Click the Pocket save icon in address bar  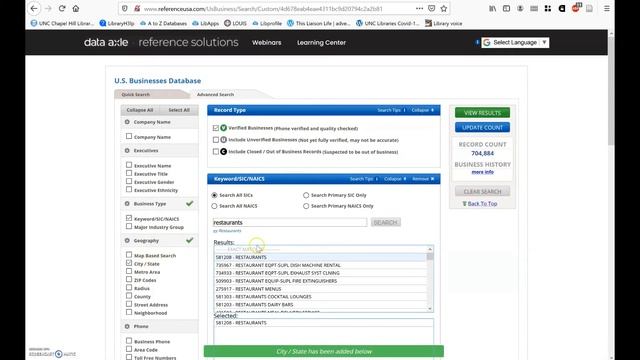tap(431, 9)
